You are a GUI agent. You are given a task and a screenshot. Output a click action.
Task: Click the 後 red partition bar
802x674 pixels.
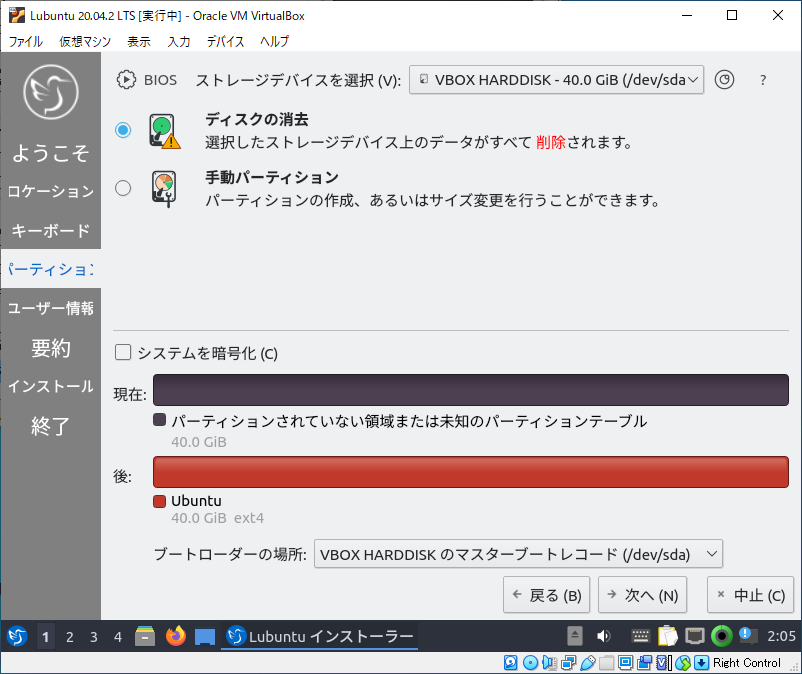click(x=471, y=471)
